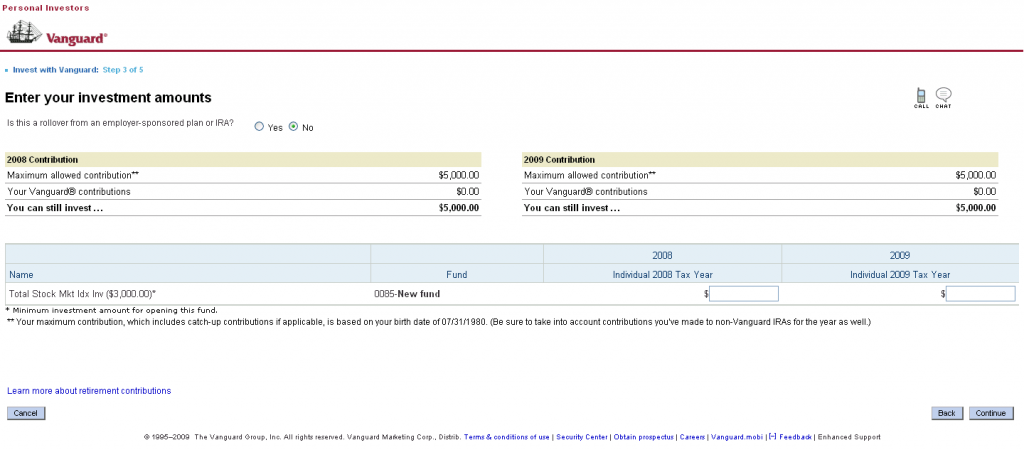Click Enhanced Support in the footer
Image resolution: width=1024 pixels, height=450 pixels.
849,437
